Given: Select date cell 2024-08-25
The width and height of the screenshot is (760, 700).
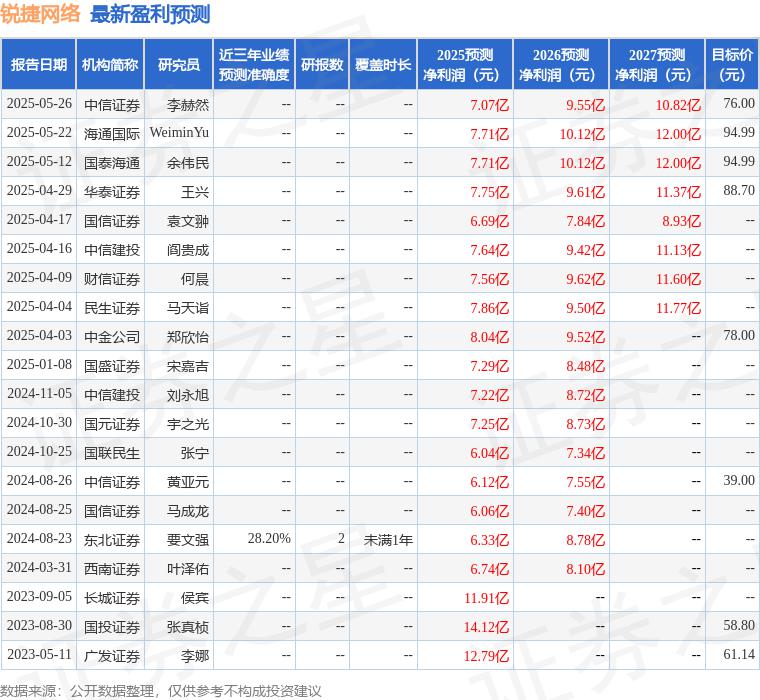Looking at the screenshot, I should pos(39,509).
